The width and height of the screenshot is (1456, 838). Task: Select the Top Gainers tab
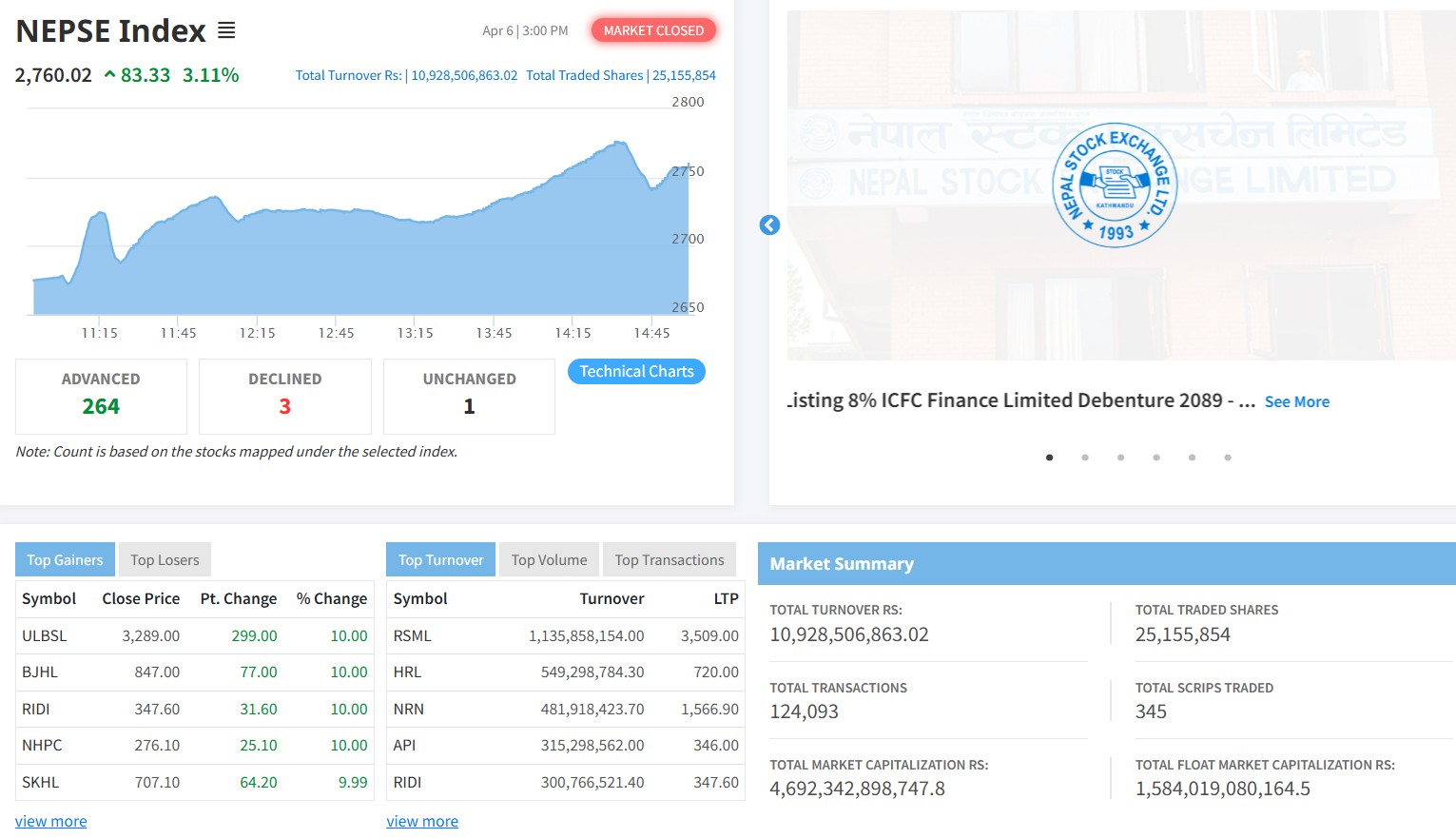pos(65,560)
